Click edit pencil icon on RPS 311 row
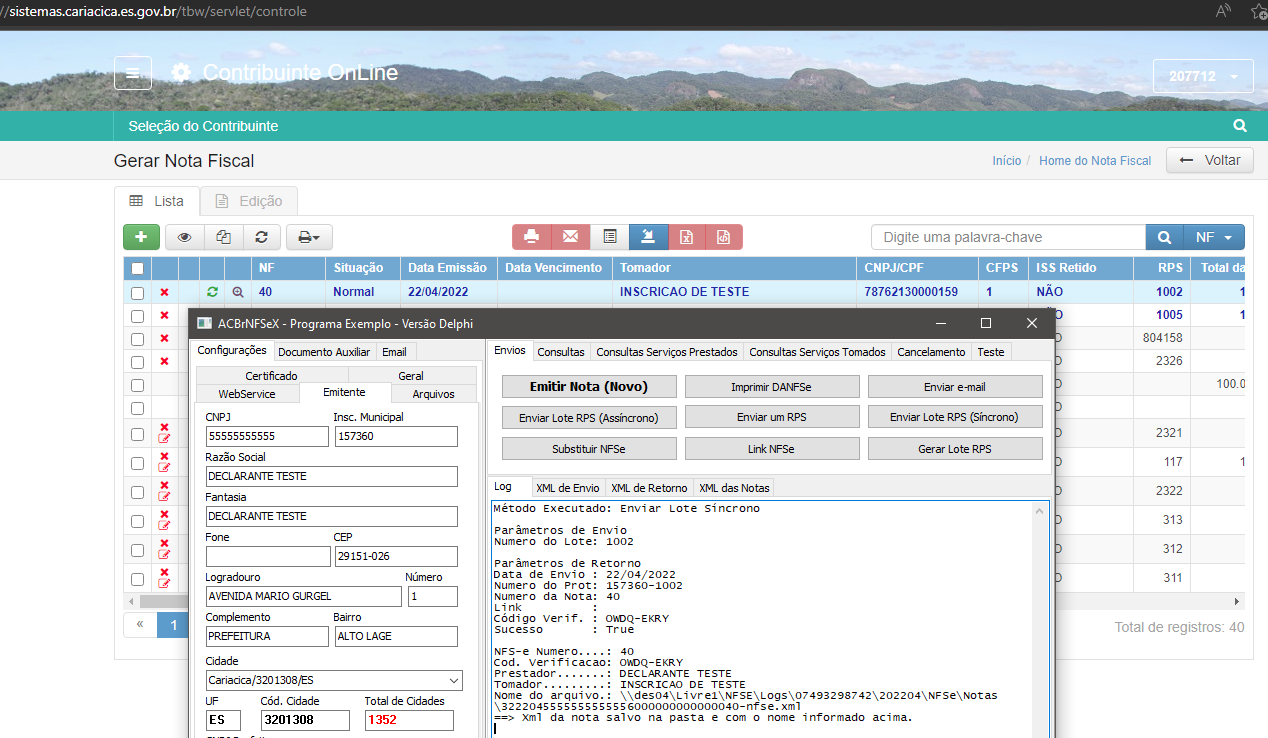Image resolution: width=1268 pixels, height=738 pixels. click(164, 584)
